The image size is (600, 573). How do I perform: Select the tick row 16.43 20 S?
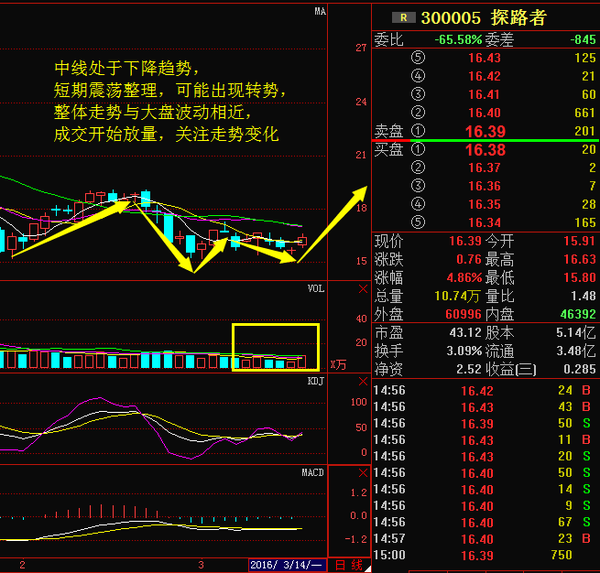(485, 456)
